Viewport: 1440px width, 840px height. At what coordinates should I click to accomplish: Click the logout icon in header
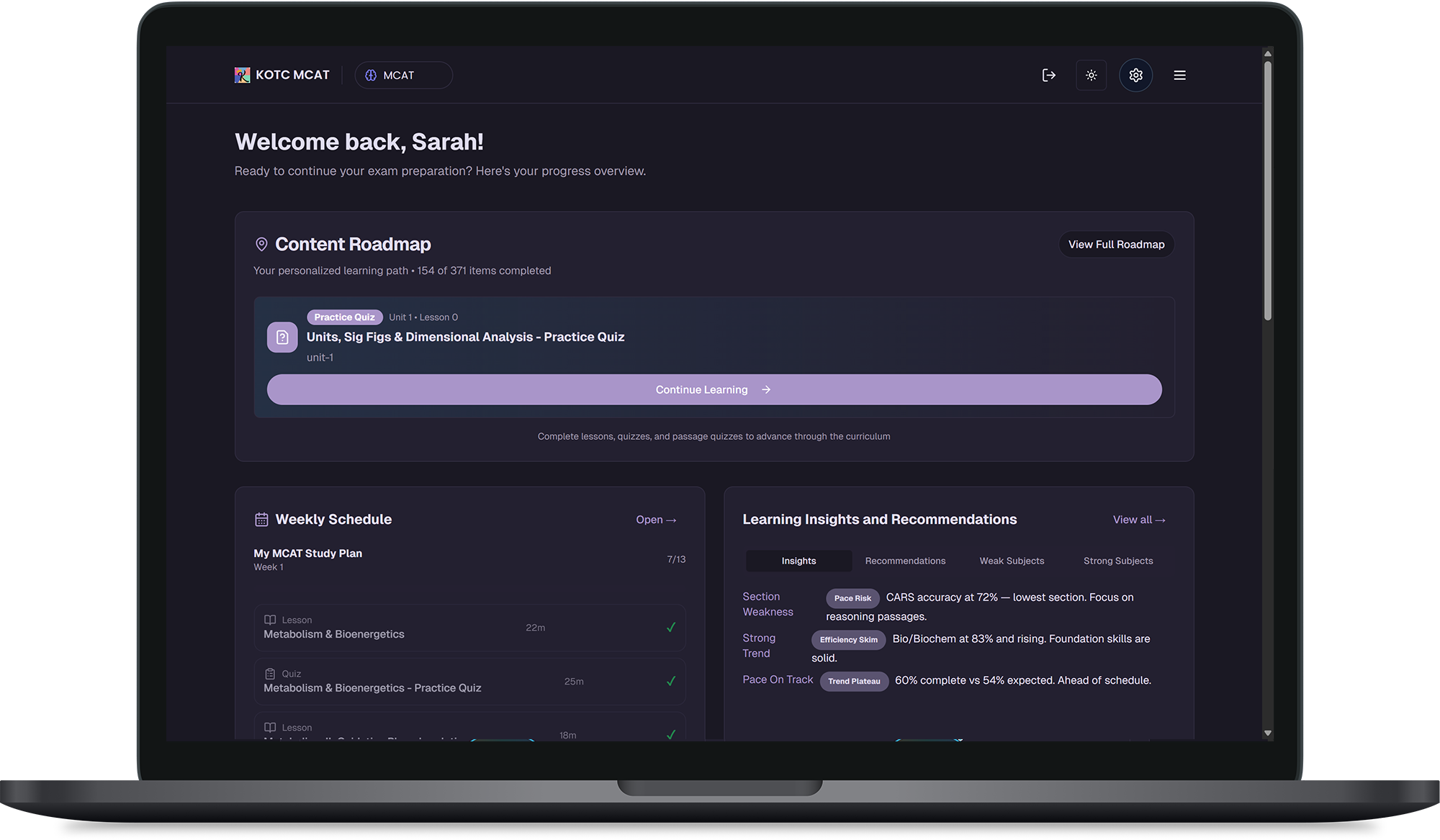(x=1049, y=75)
